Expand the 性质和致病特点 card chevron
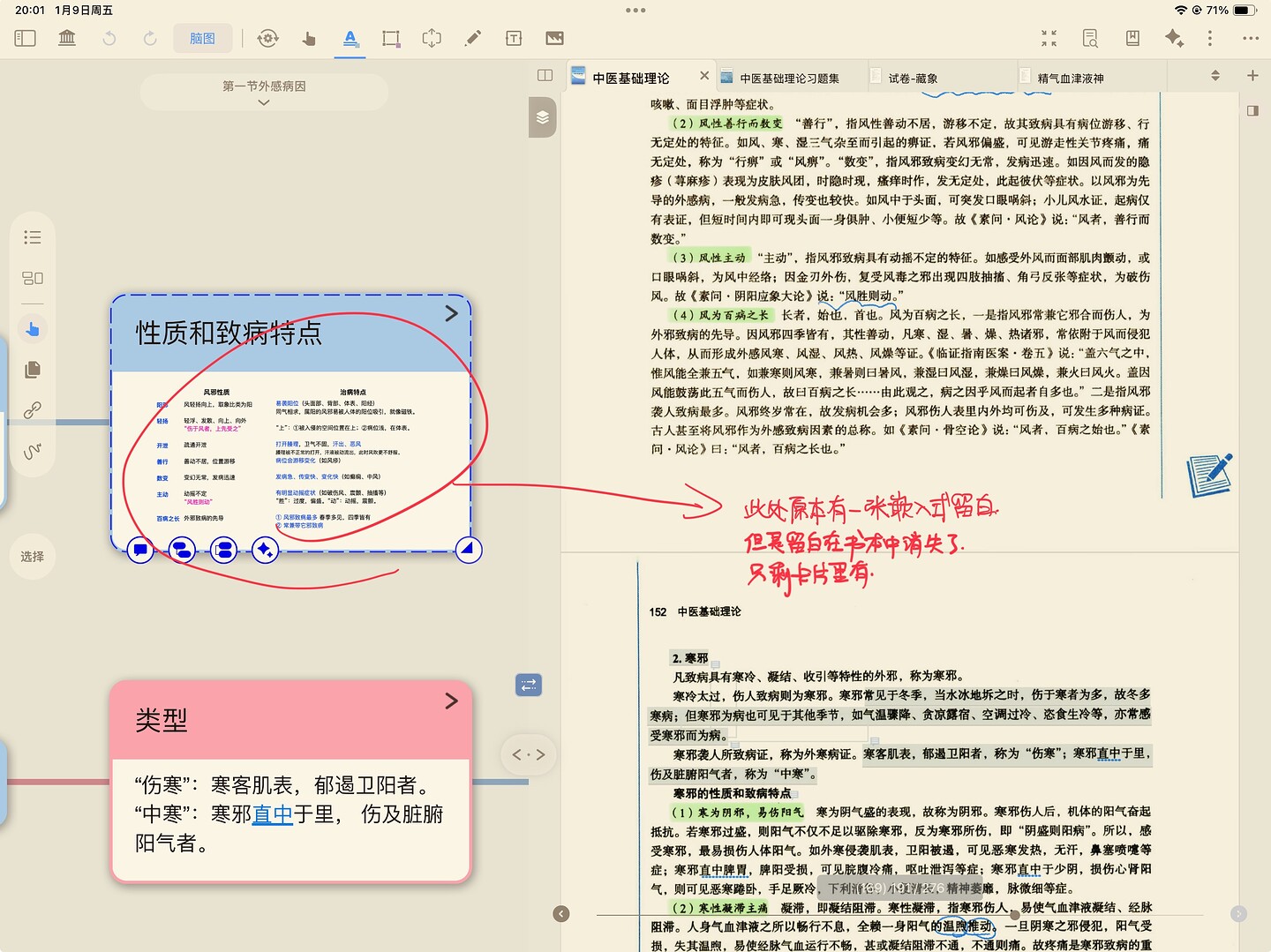Screen dimensions: 1271x952 [451, 313]
